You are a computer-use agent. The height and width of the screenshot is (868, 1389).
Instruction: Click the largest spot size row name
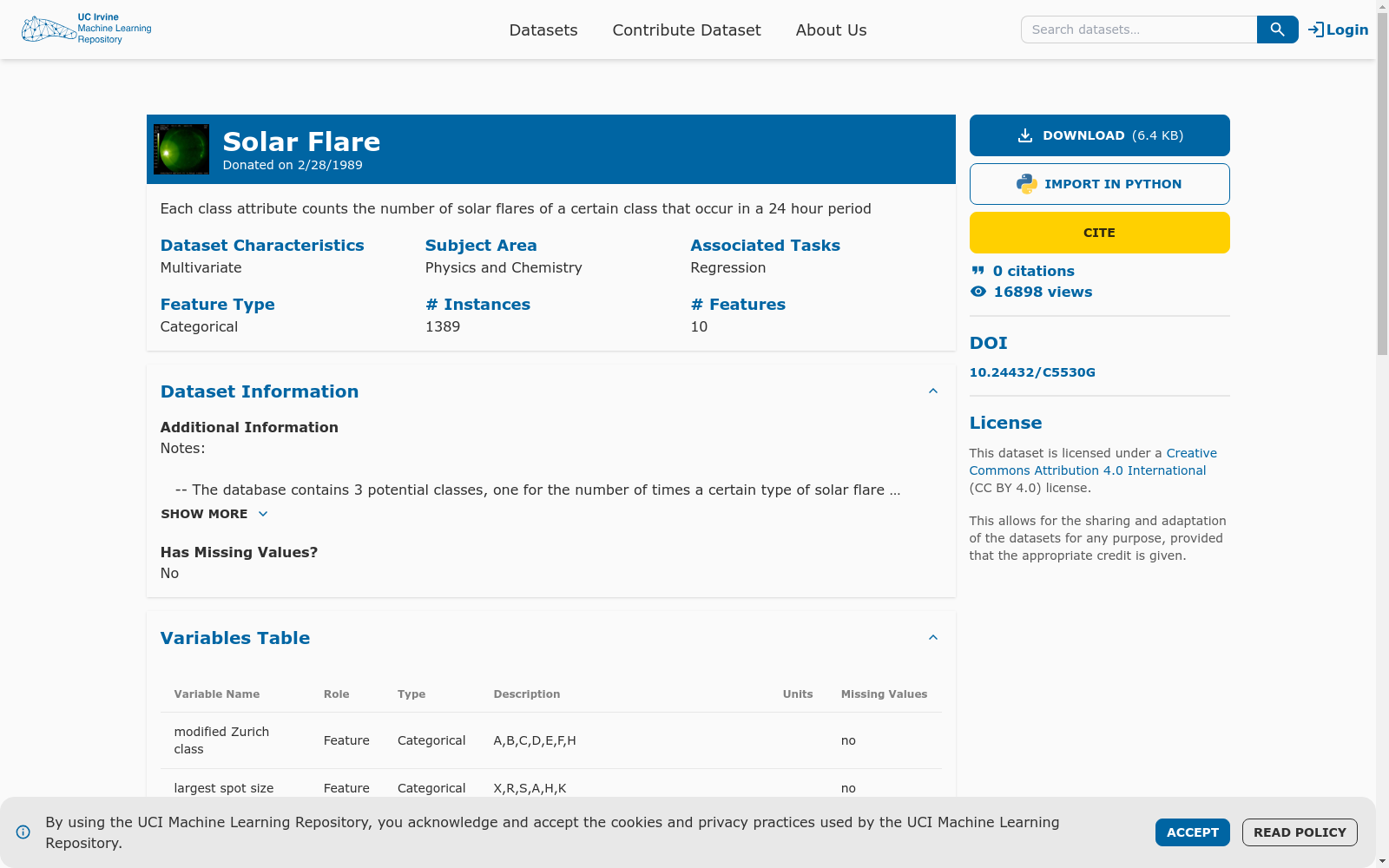tap(224, 788)
